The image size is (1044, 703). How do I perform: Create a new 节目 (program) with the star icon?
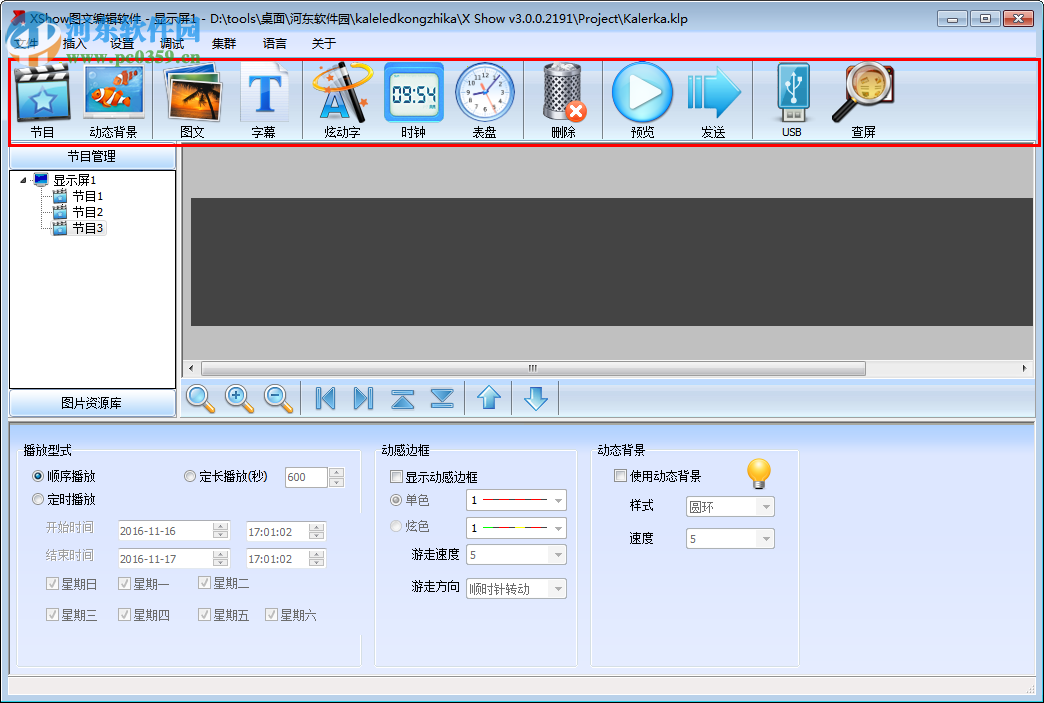(42, 95)
